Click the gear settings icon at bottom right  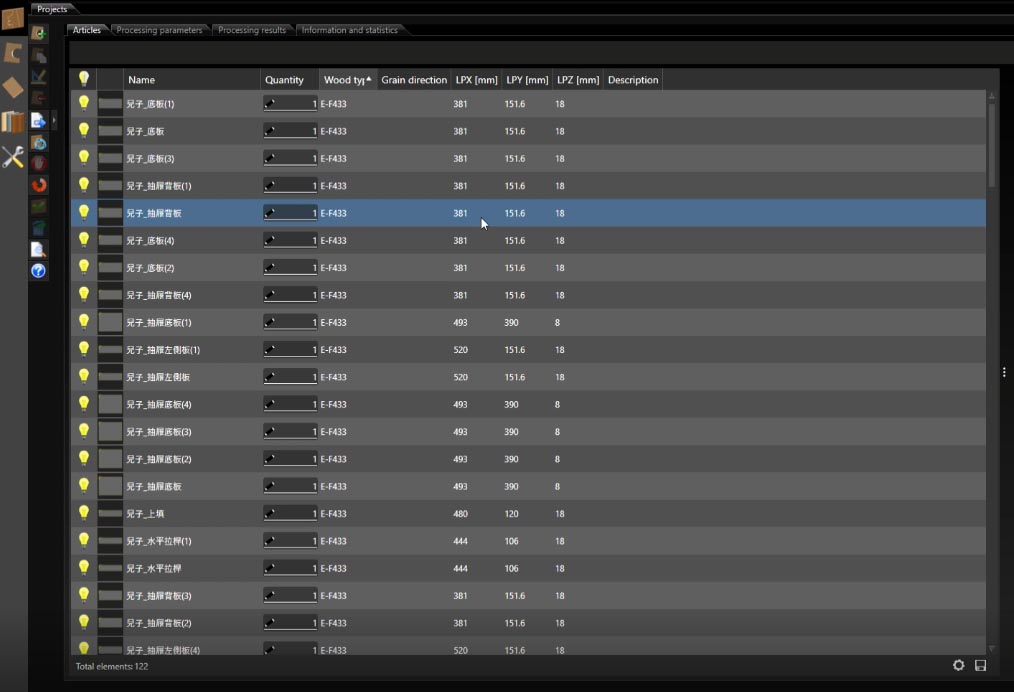(x=958, y=666)
